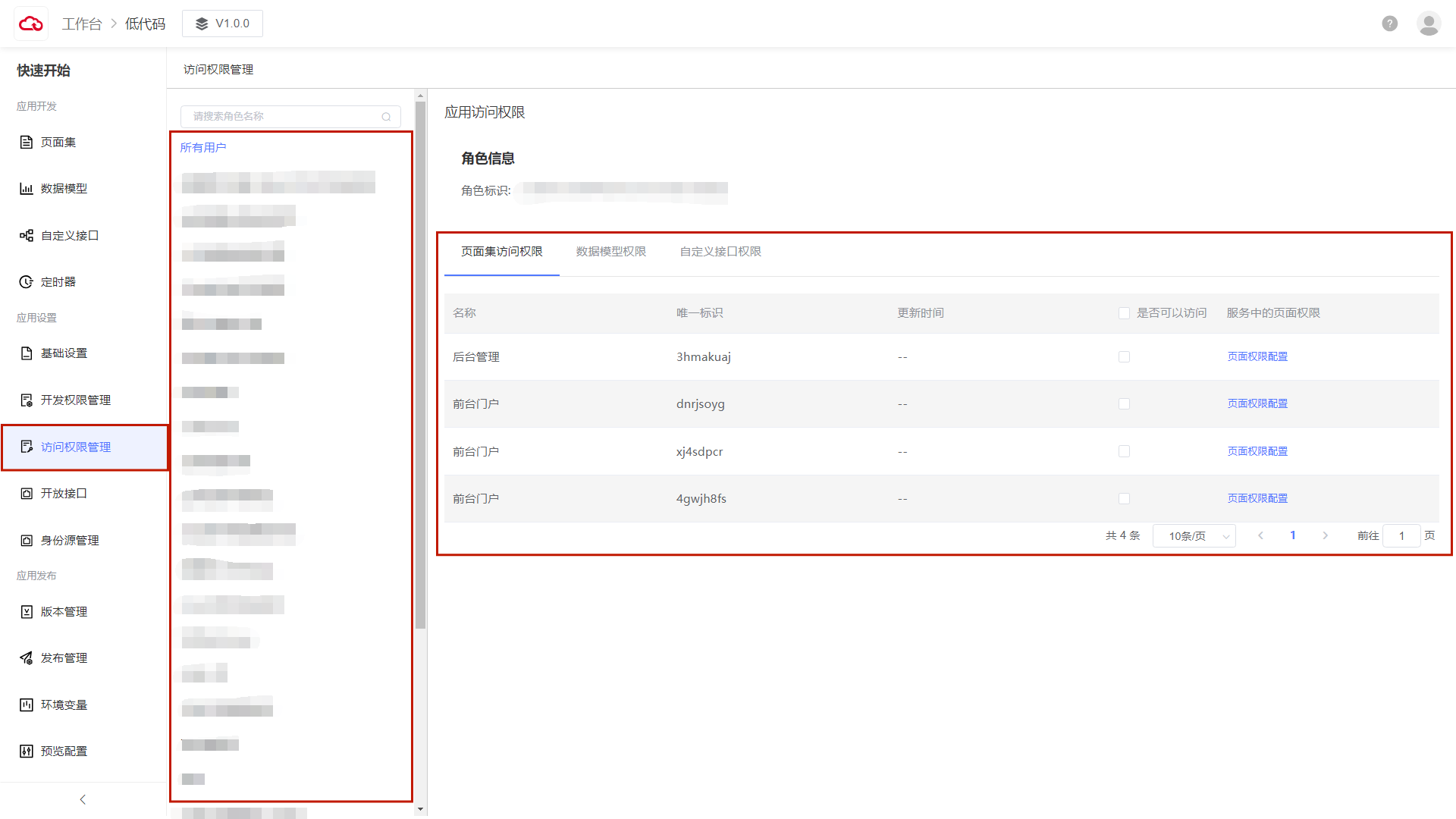The width and height of the screenshot is (1456, 819).
Task: Switch to 页面集访问权限 tab
Action: click(x=502, y=252)
